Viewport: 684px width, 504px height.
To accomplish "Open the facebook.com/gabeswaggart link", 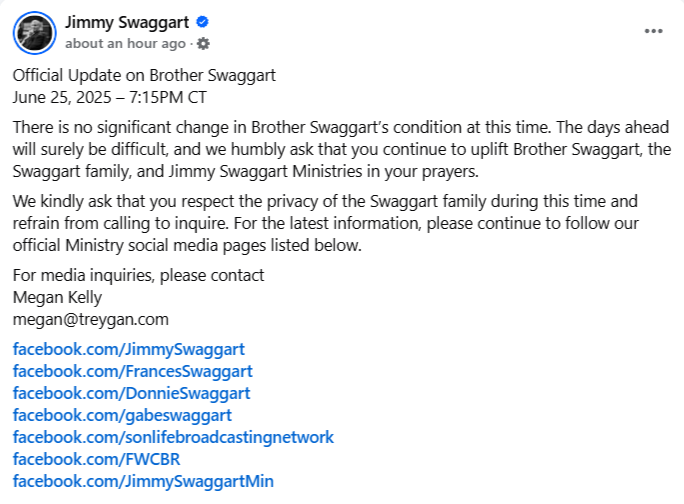I will coord(122,415).
